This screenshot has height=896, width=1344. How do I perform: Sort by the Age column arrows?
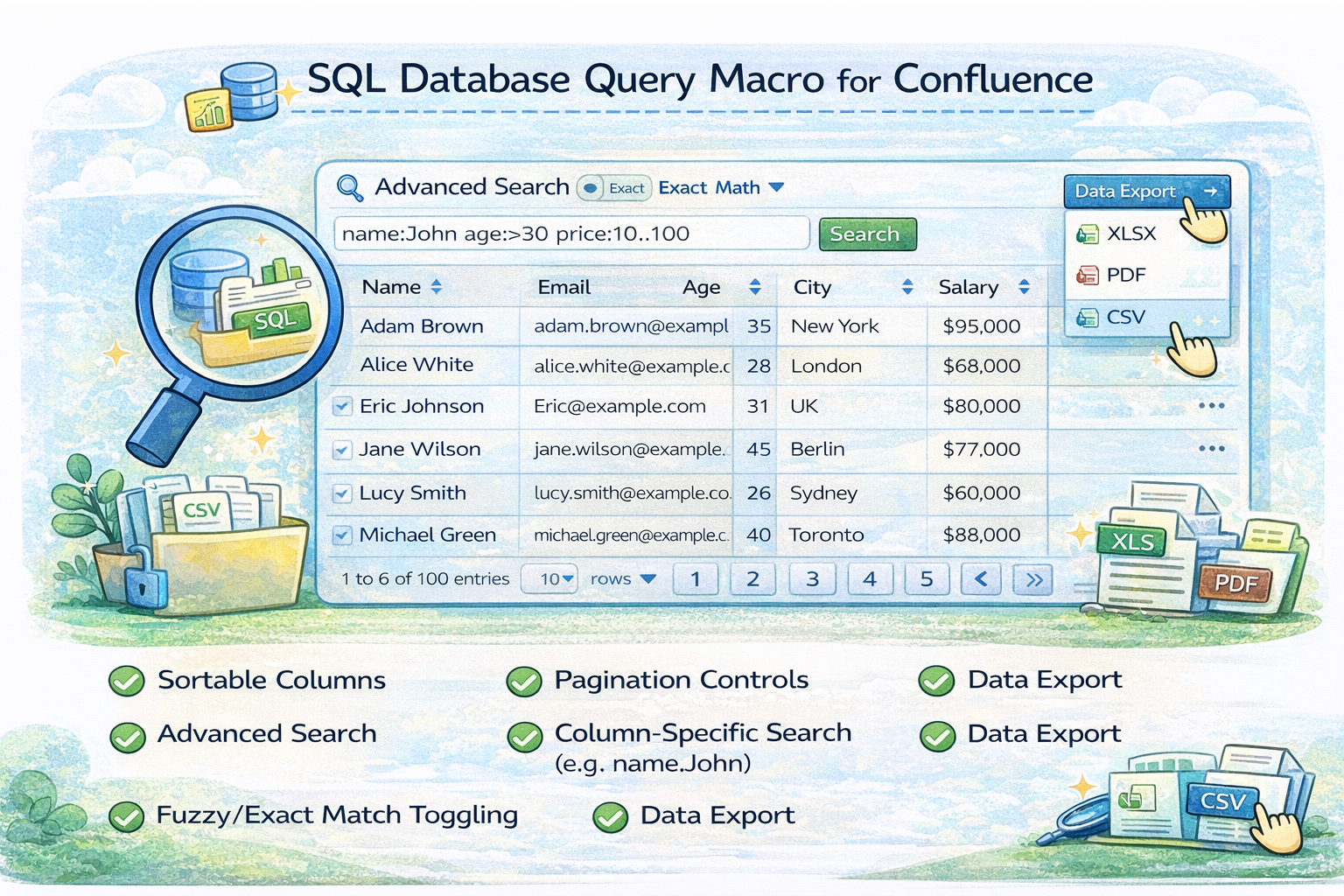click(755, 287)
